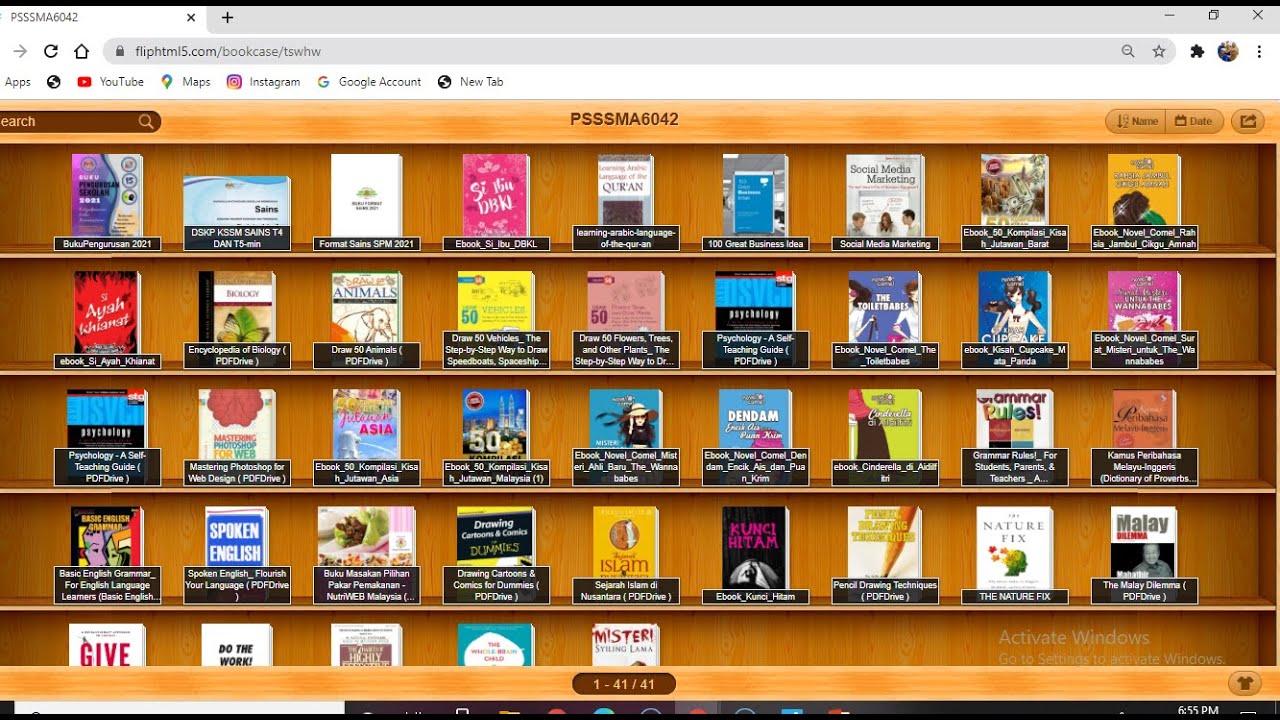Click the 1 - 41 / 41 page indicator

tap(624, 684)
